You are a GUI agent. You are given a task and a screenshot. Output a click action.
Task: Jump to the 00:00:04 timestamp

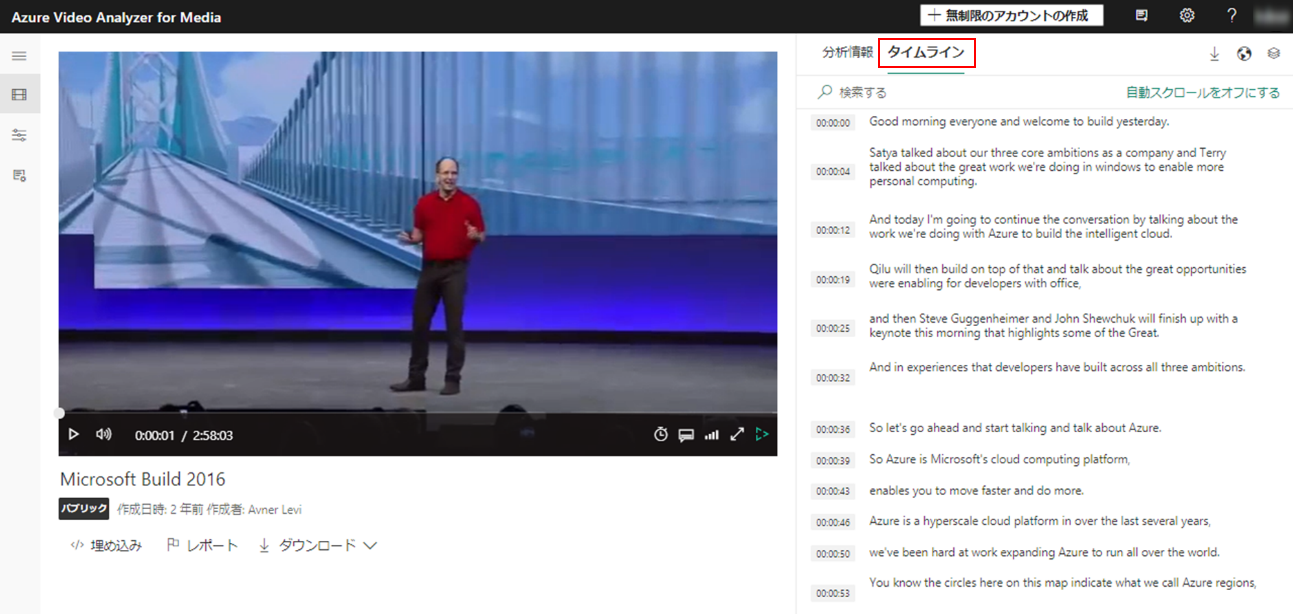pos(833,172)
